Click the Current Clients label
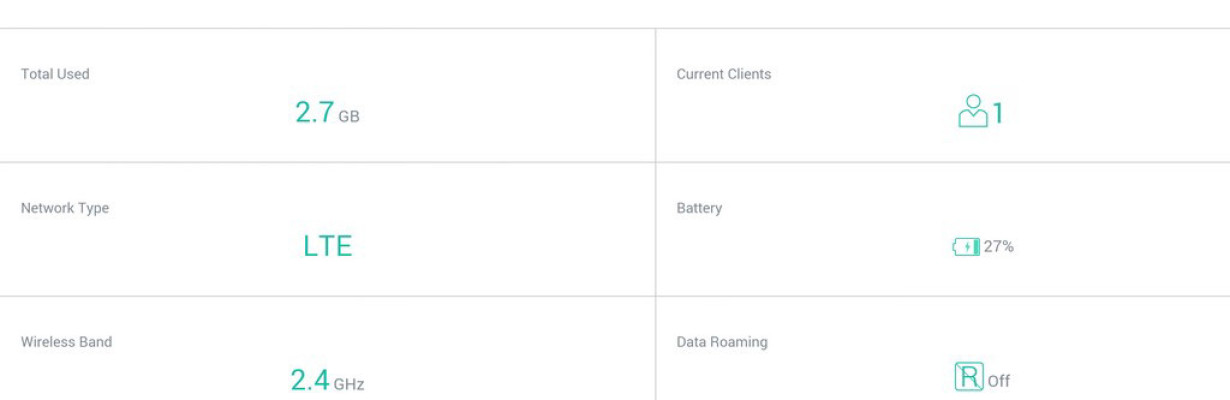This screenshot has width=1230, height=400. coord(724,74)
